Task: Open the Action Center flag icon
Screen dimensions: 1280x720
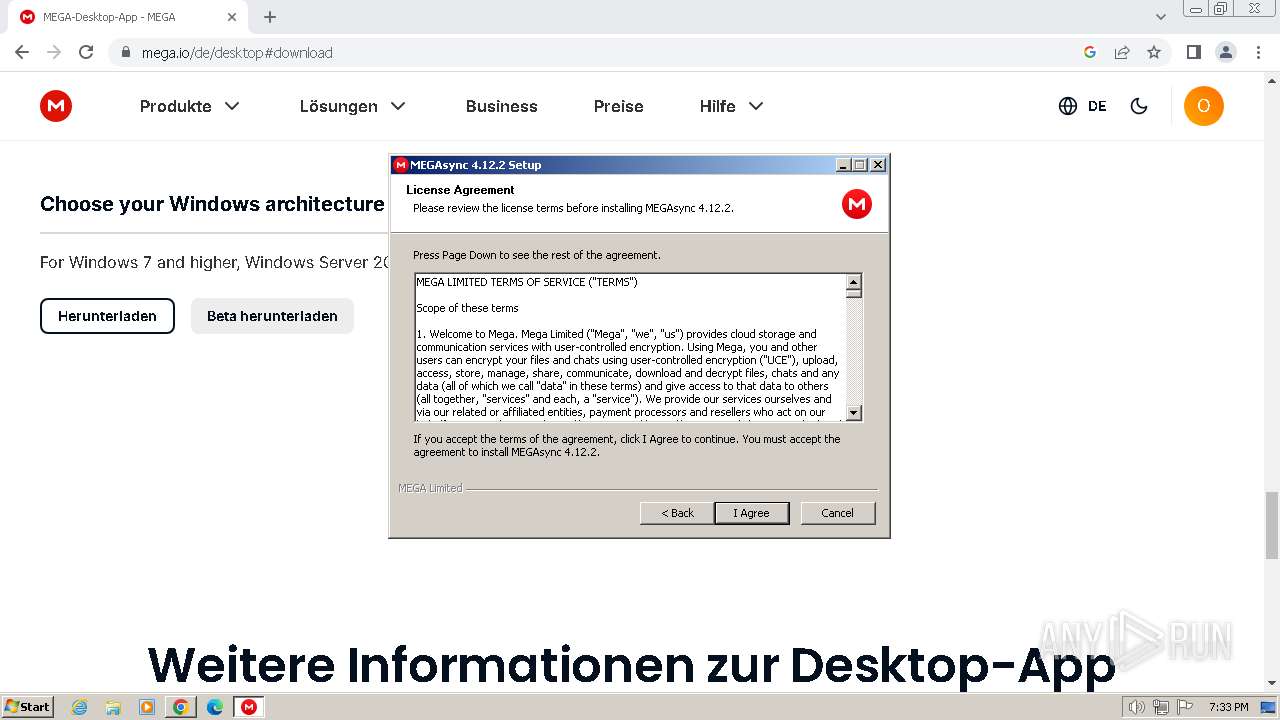Action: [x=1184, y=707]
